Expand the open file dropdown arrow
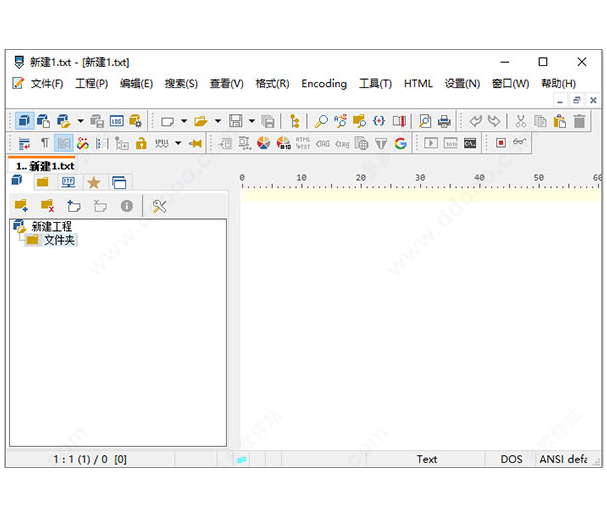Image resolution: width=607 pixels, height=513 pixels. [x=218, y=121]
